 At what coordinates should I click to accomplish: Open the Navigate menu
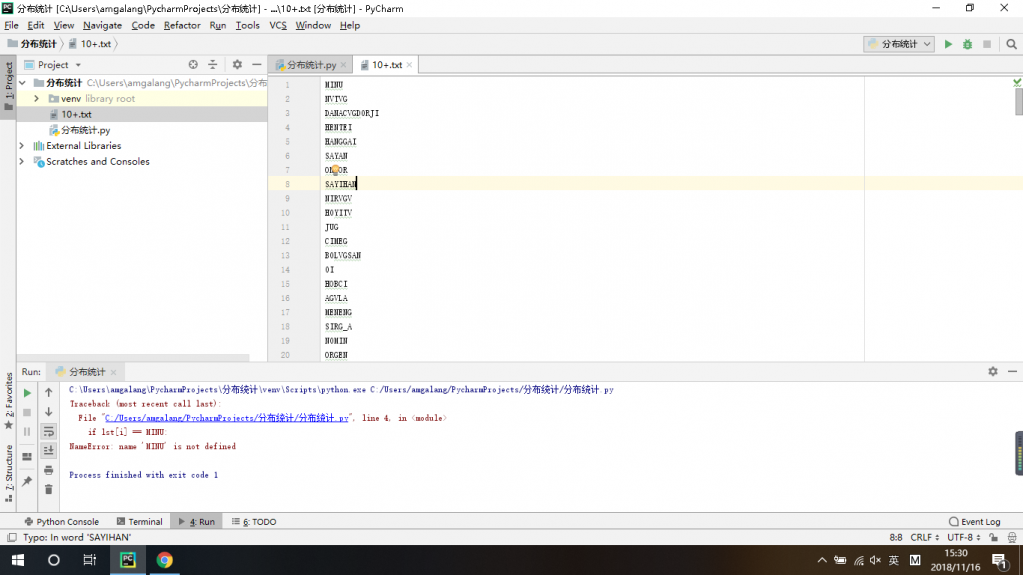click(102, 25)
